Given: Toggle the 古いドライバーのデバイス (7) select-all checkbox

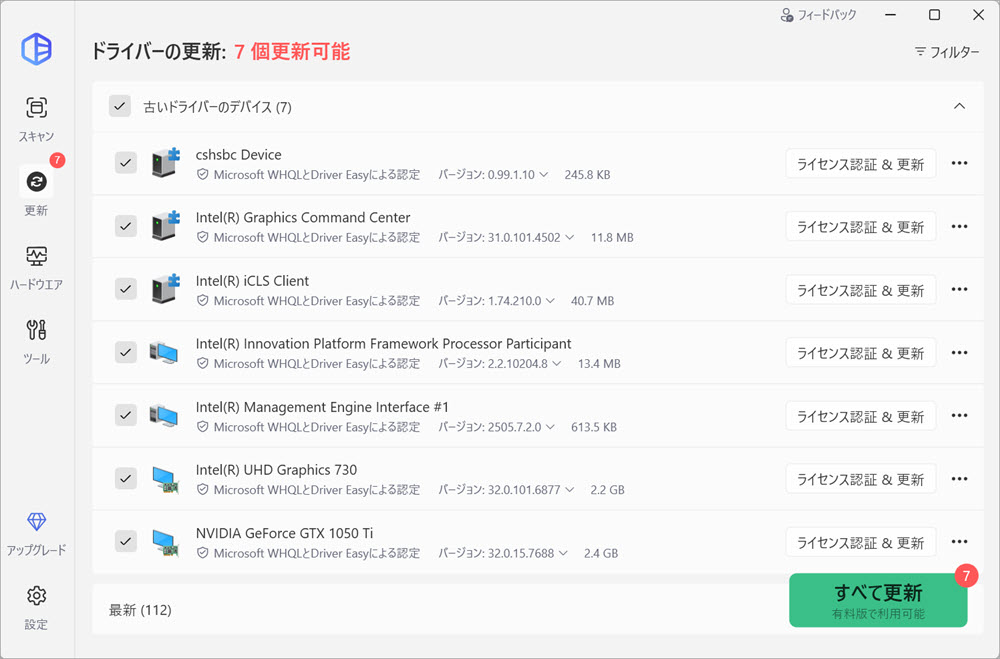Looking at the screenshot, I should point(120,106).
